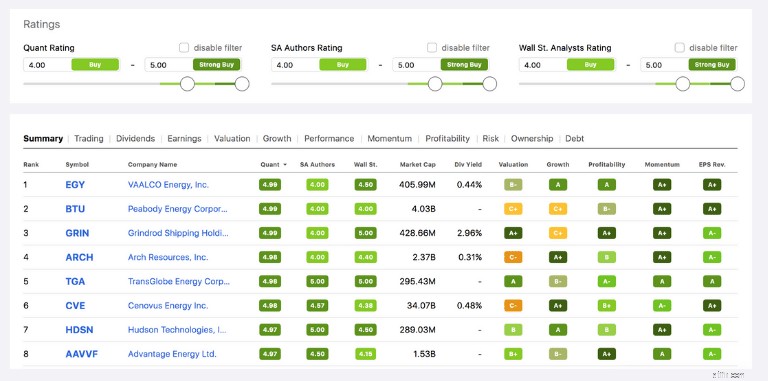
Task: Sort by Quant column header arrow
Action: click(x=285, y=165)
